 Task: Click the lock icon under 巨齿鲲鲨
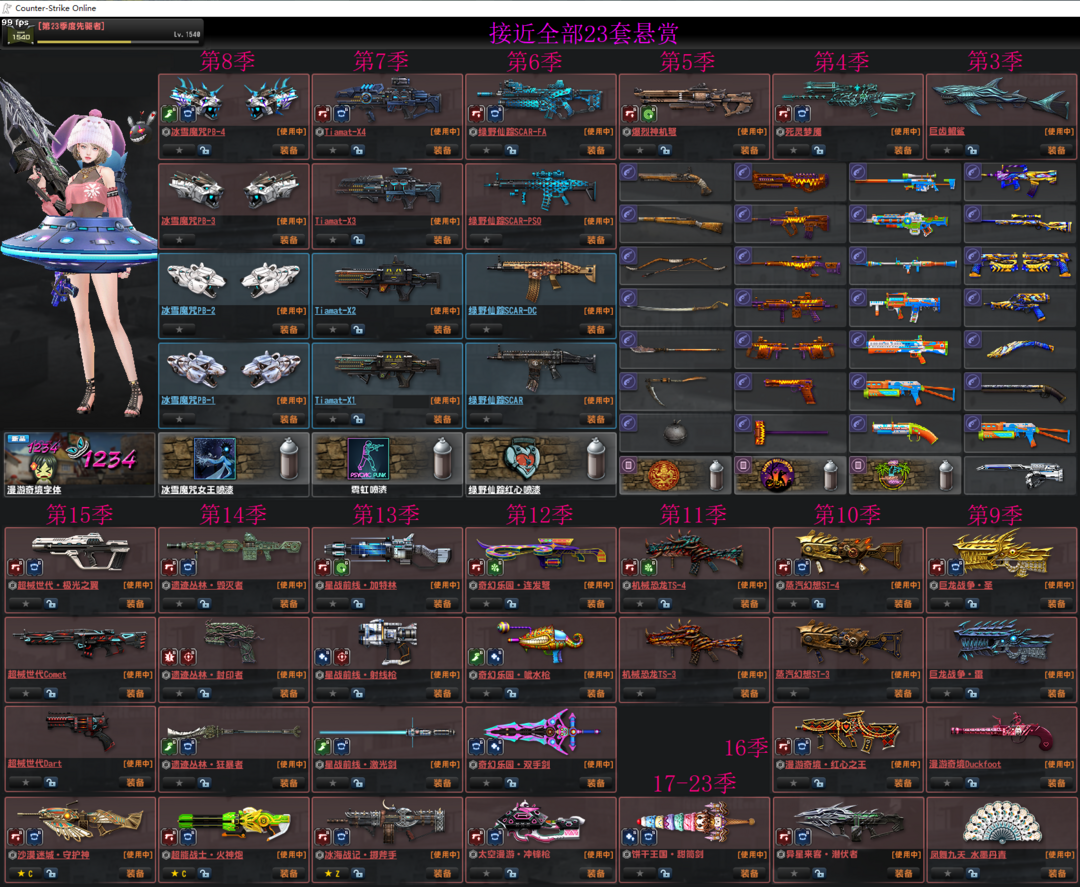click(972, 151)
